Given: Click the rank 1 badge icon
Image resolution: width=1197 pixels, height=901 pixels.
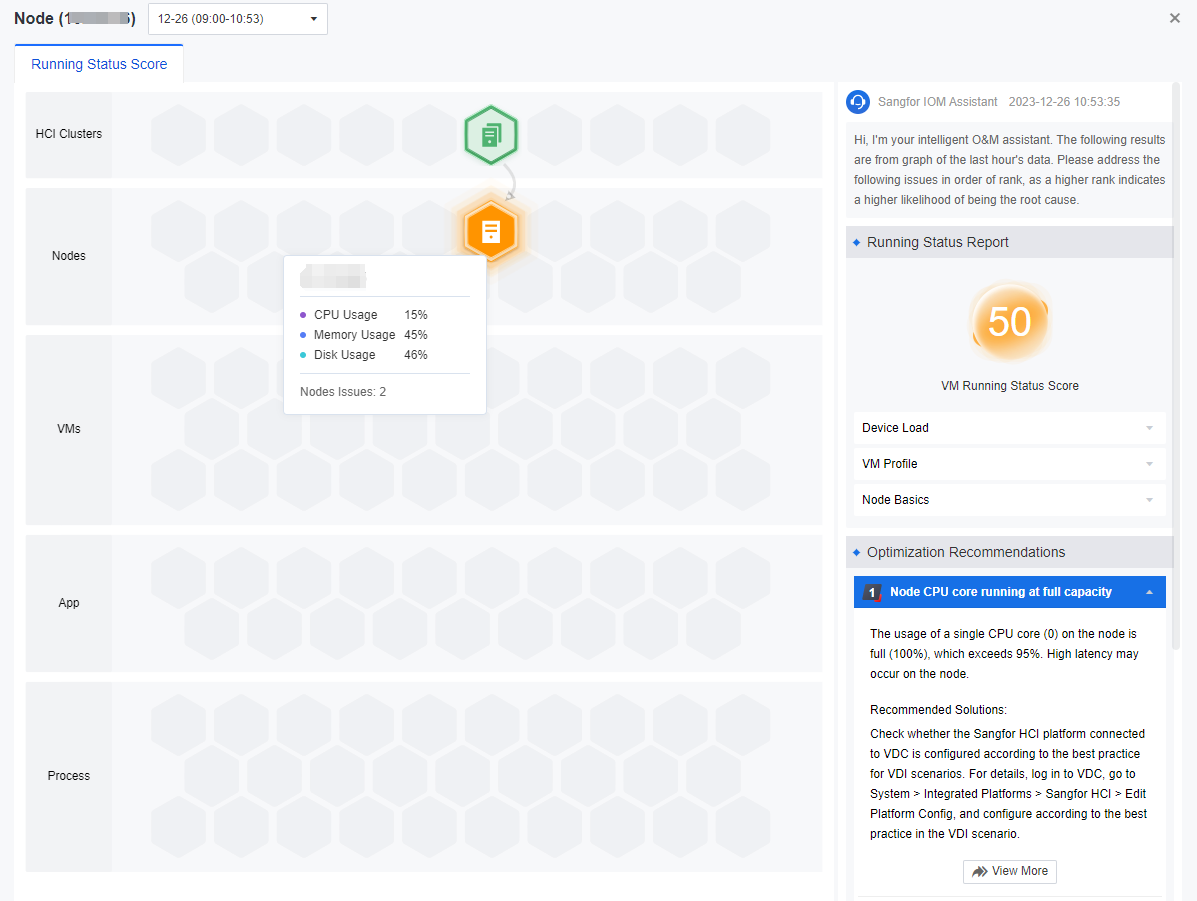Looking at the screenshot, I should coord(873,592).
